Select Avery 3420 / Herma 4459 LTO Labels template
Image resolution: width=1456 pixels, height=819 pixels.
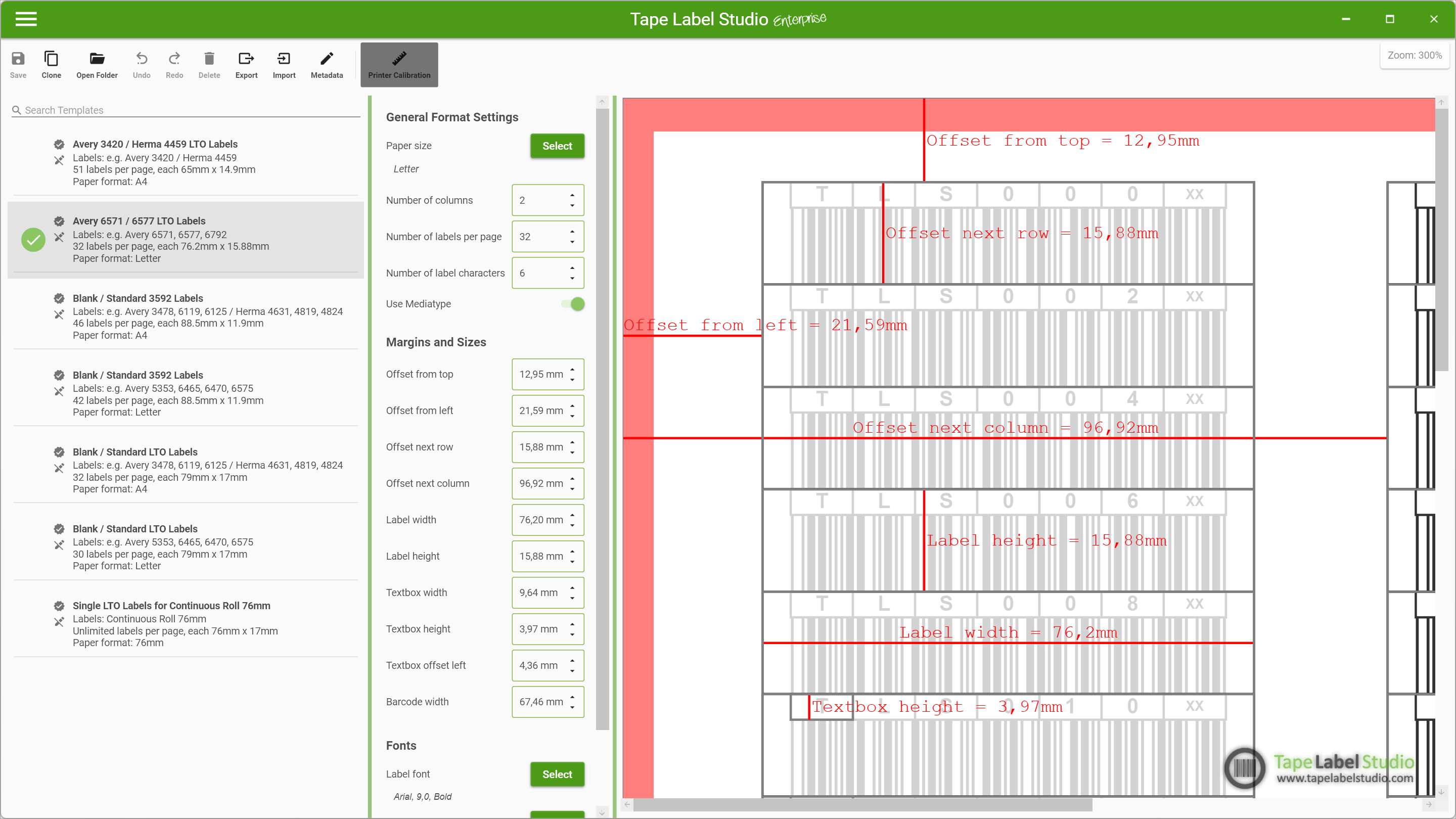coord(186,163)
